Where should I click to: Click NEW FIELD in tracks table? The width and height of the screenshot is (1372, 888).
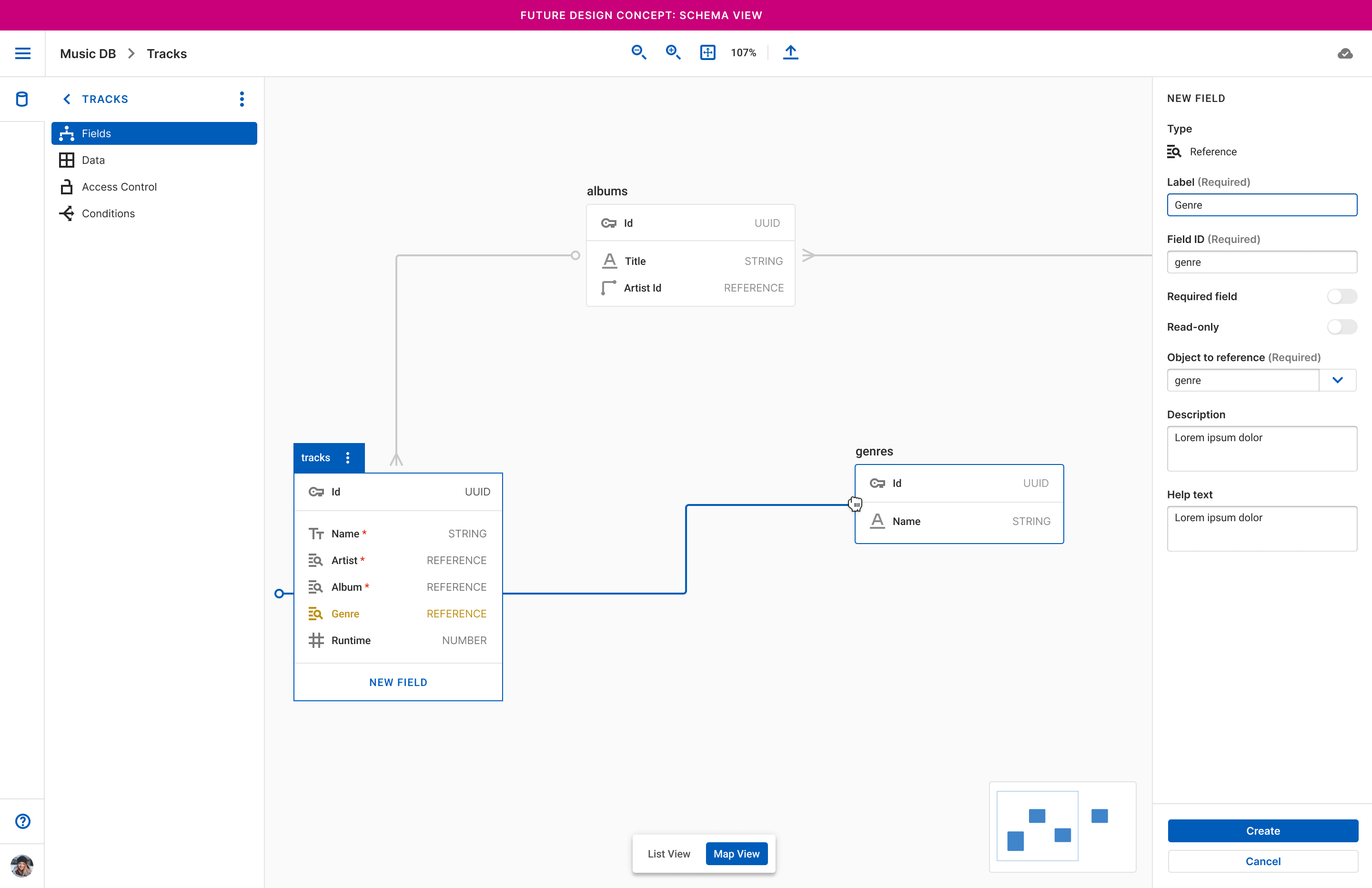[398, 682]
